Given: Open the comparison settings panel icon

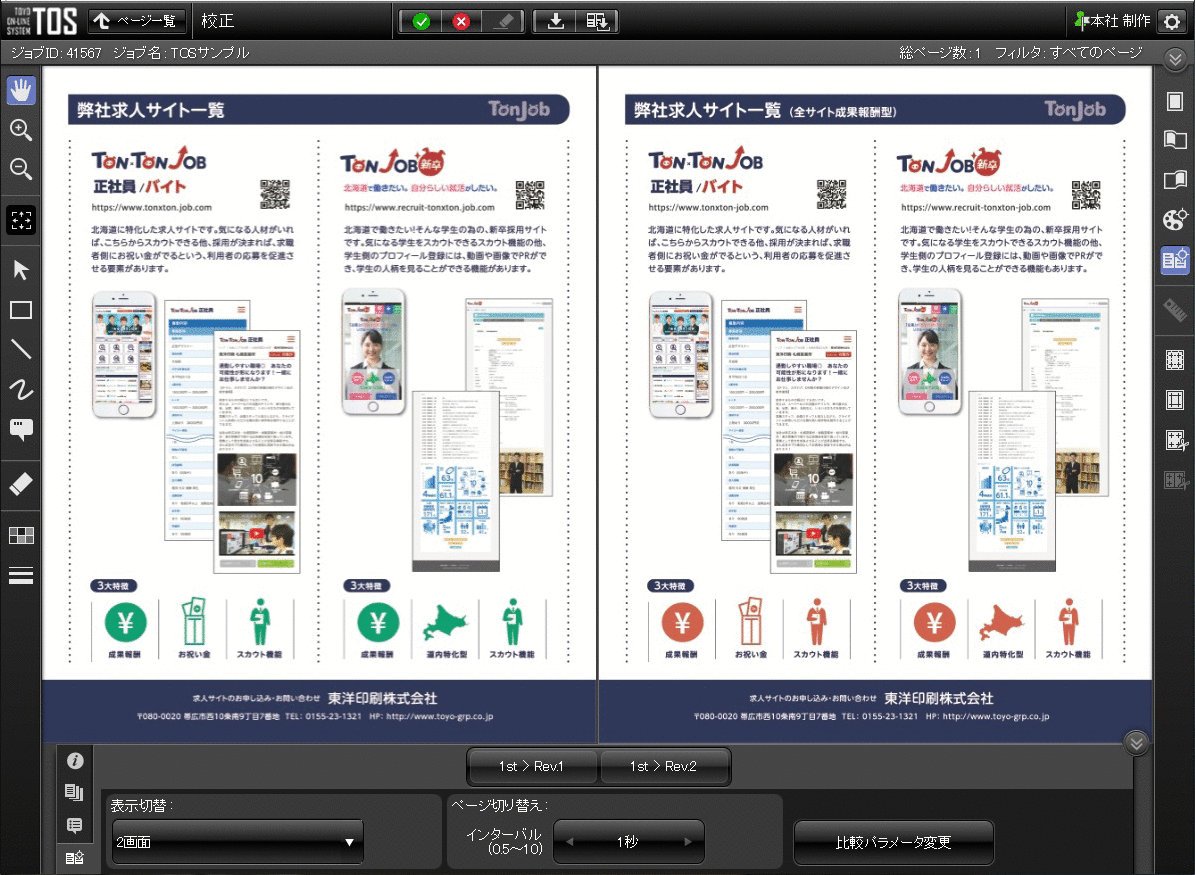Looking at the screenshot, I should [x=74, y=857].
